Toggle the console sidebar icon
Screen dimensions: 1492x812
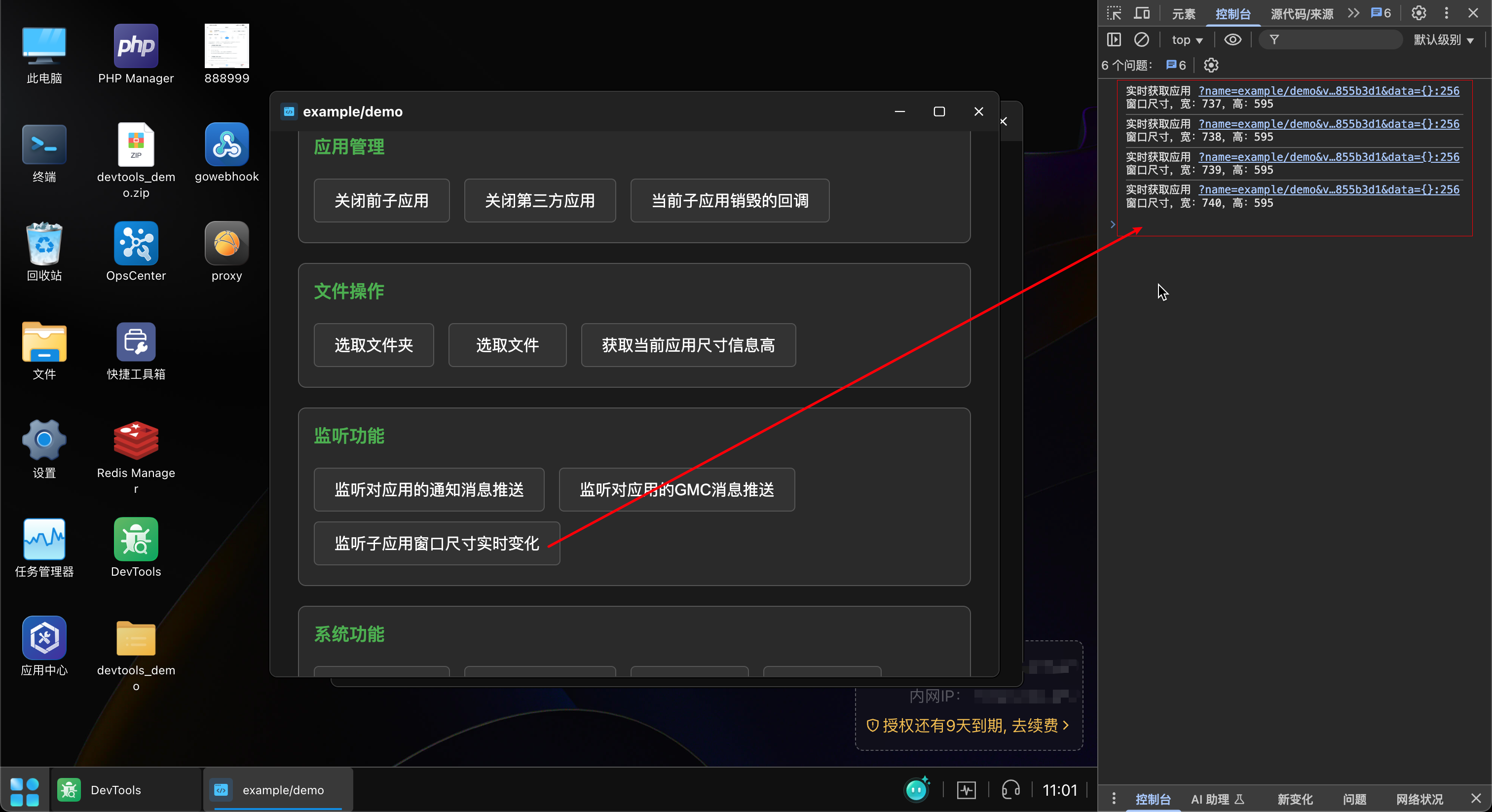[1114, 39]
